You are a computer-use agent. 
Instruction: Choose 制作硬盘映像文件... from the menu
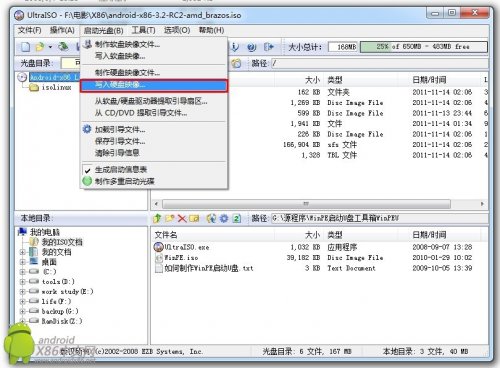(154, 72)
